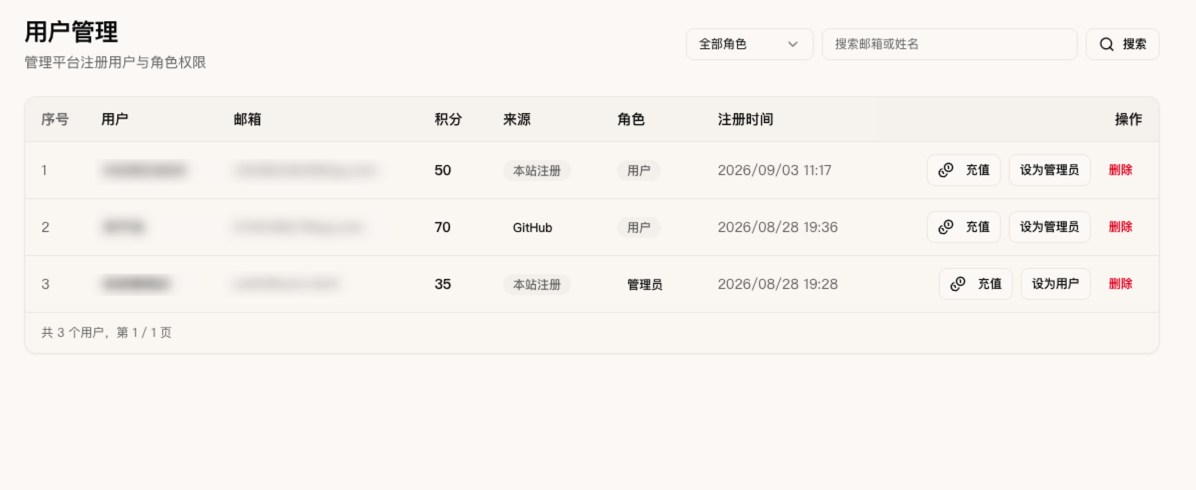Click the 序号 column header
Viewport: 1196px width, 490px height.
[55, 119]
